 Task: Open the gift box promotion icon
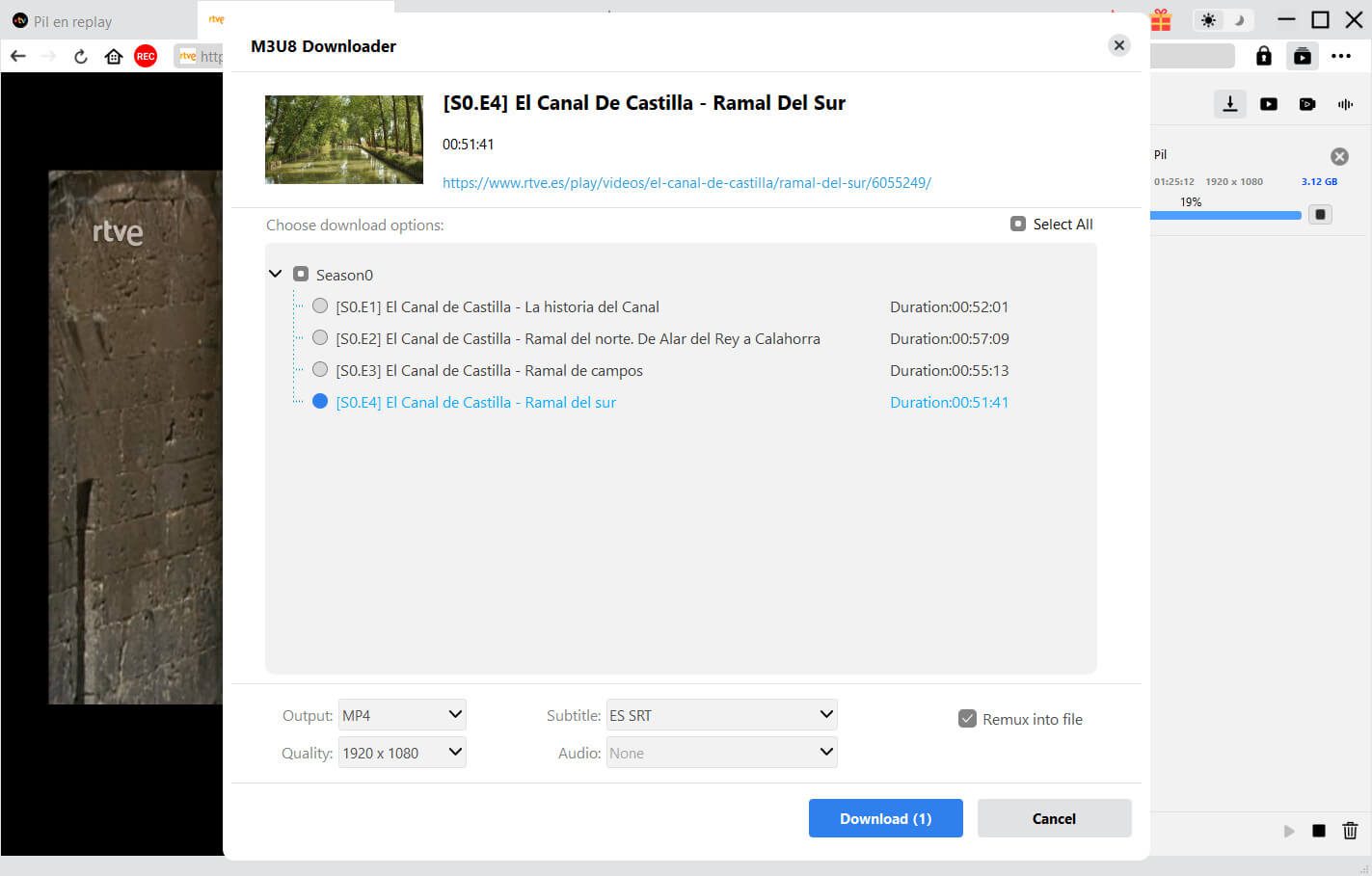pyautogui.click(x=1161, y=20)
